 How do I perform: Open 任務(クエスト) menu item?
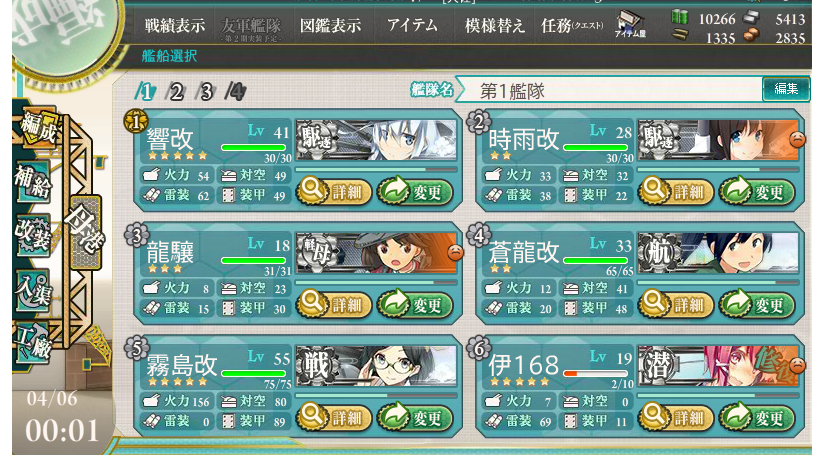pos(572,25)
